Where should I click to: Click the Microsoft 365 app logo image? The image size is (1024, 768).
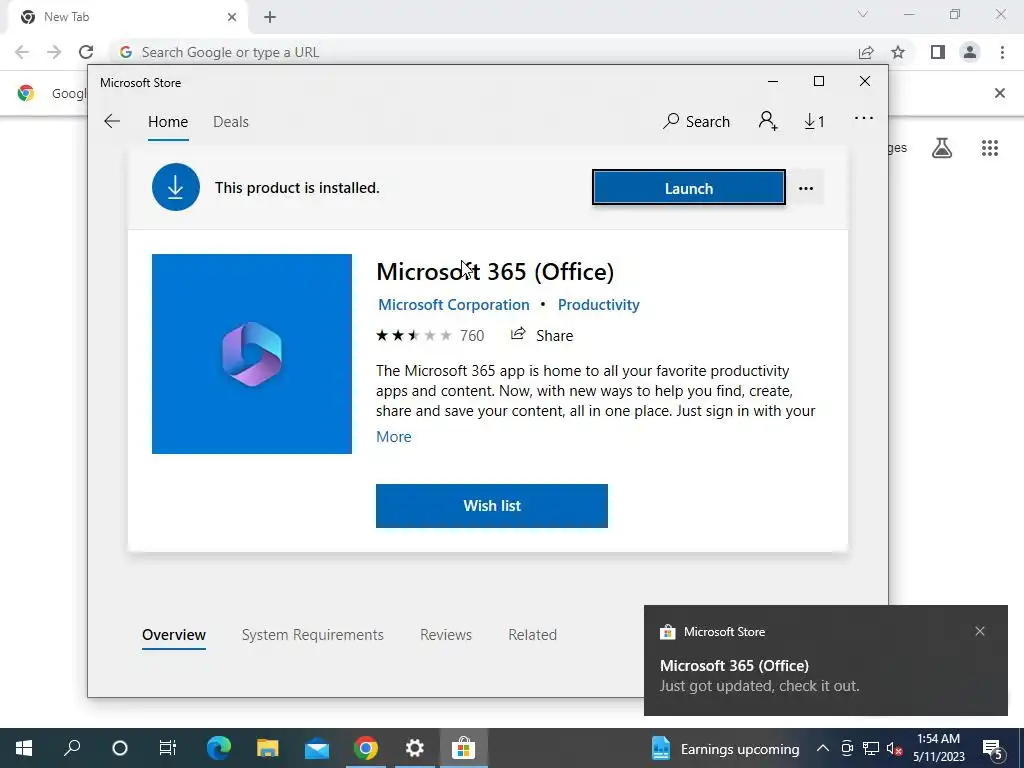[x=251, y=354]
